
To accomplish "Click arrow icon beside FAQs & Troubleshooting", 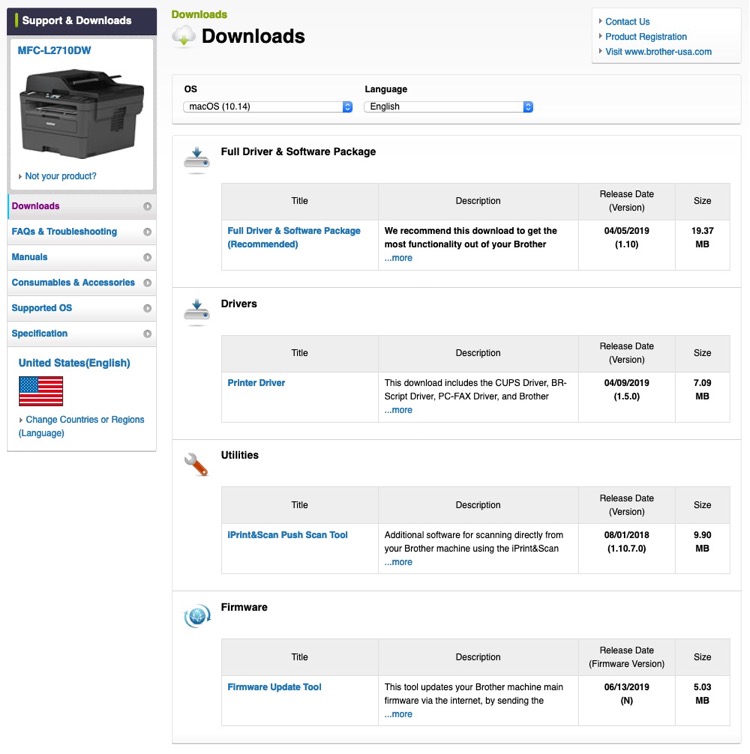I will (x=148, y=232).
